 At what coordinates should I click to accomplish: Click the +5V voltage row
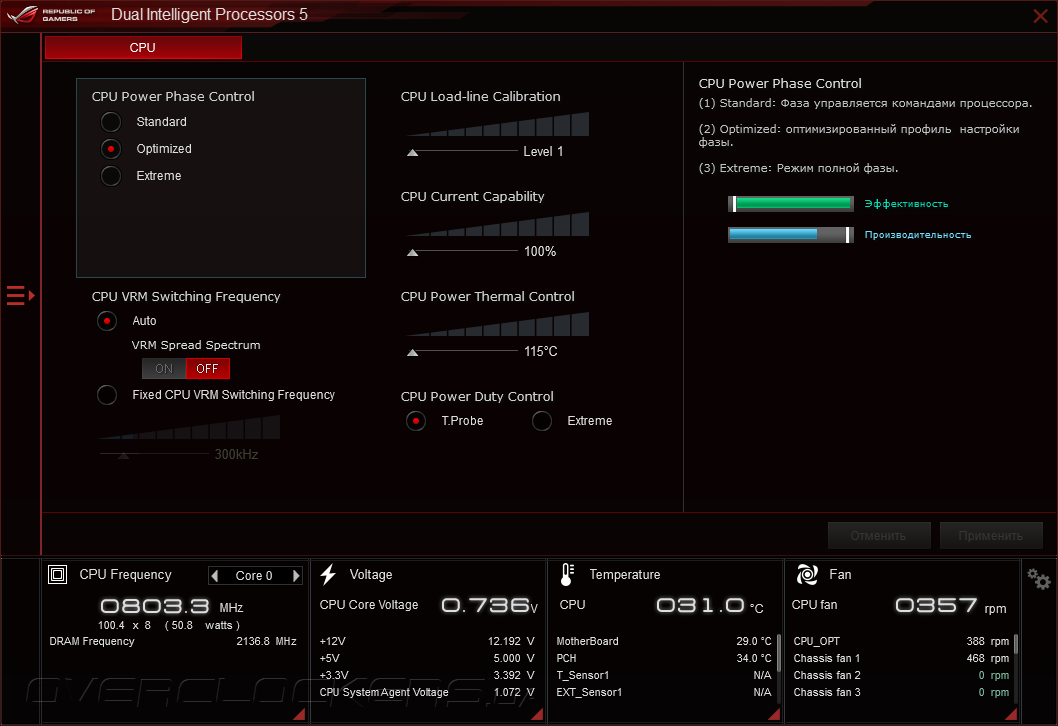point(427,658)
